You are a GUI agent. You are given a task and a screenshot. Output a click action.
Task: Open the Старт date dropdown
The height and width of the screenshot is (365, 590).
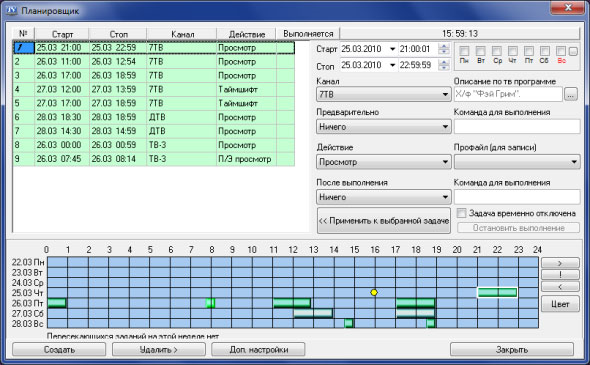pyautogui.click(x=392, y=49)
